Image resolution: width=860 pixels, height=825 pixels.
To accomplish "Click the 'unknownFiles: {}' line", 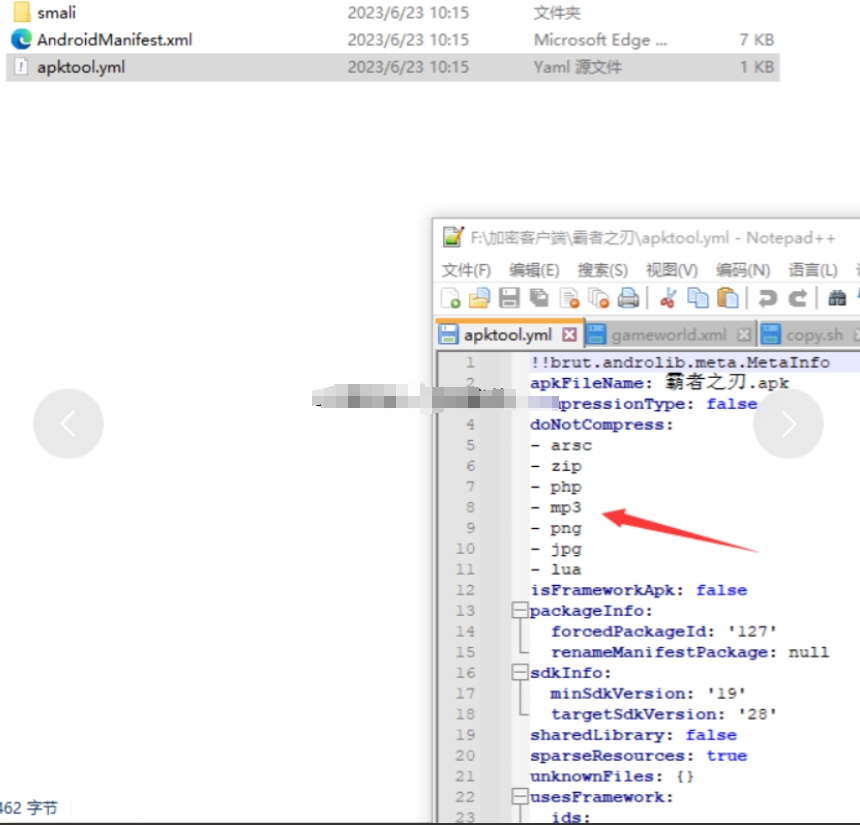I will pyautogui.click(x=612, y=777).
